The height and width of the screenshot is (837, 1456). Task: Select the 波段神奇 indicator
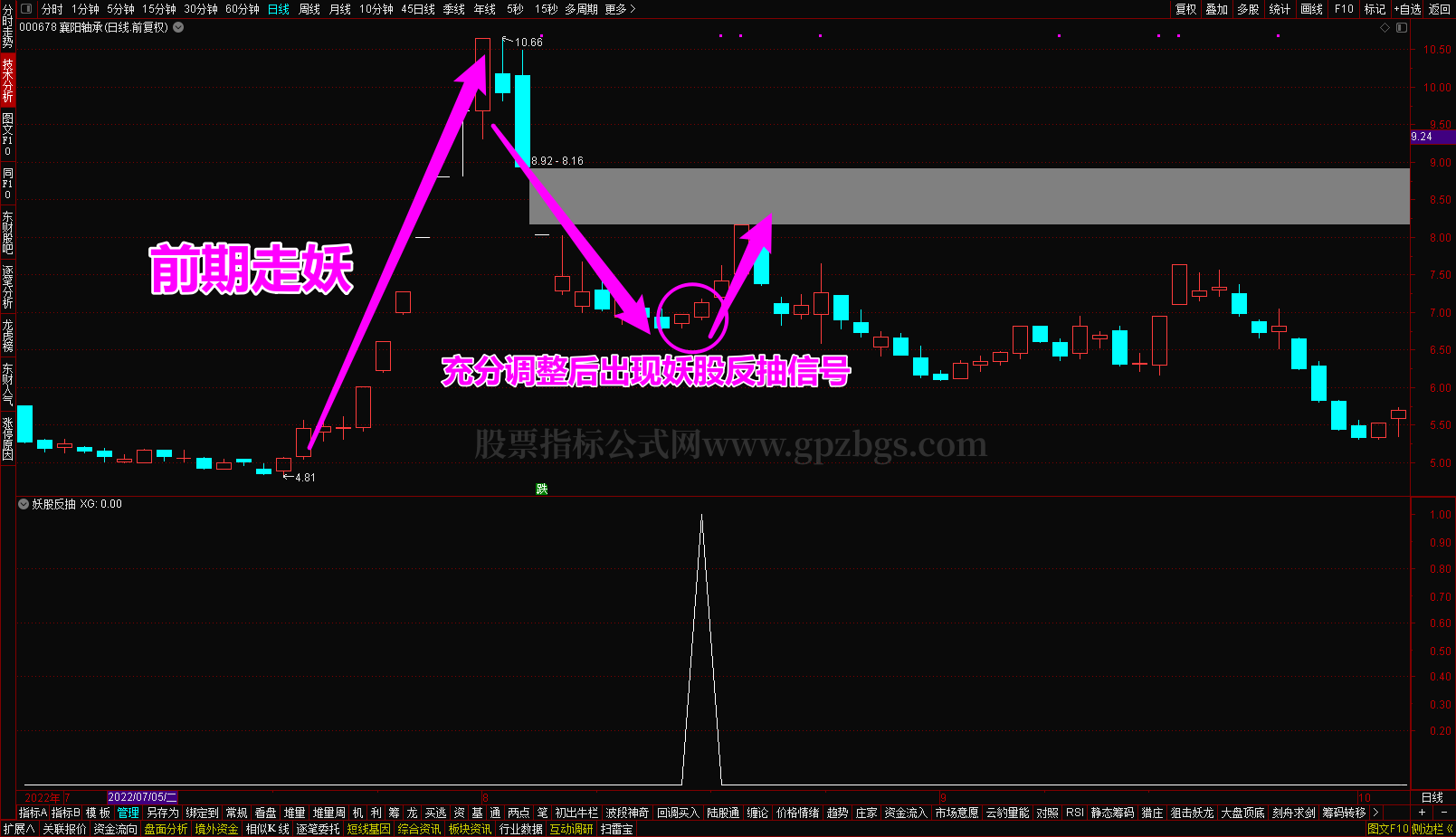point(627,813)
